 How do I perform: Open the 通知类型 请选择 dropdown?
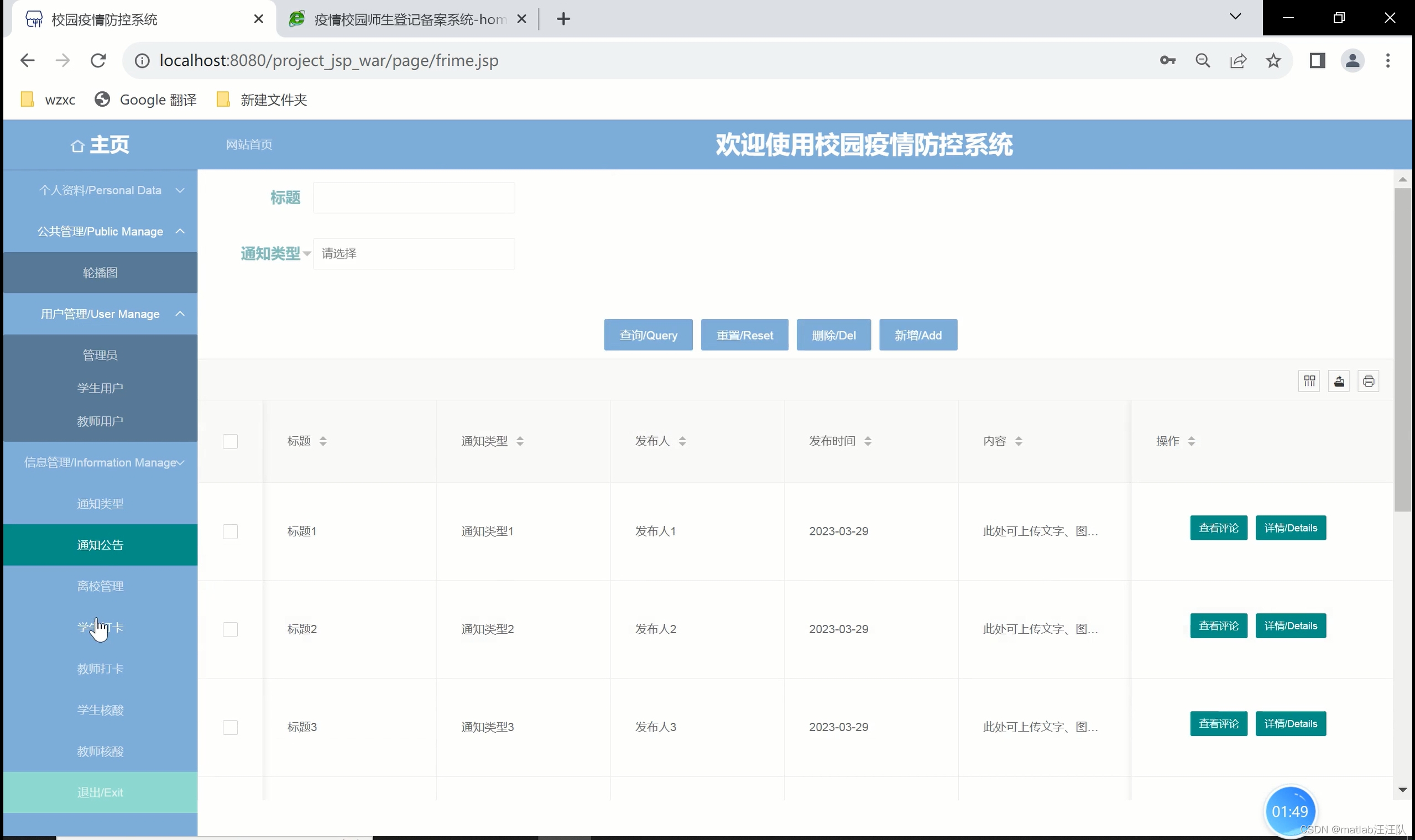coord(414,254)
